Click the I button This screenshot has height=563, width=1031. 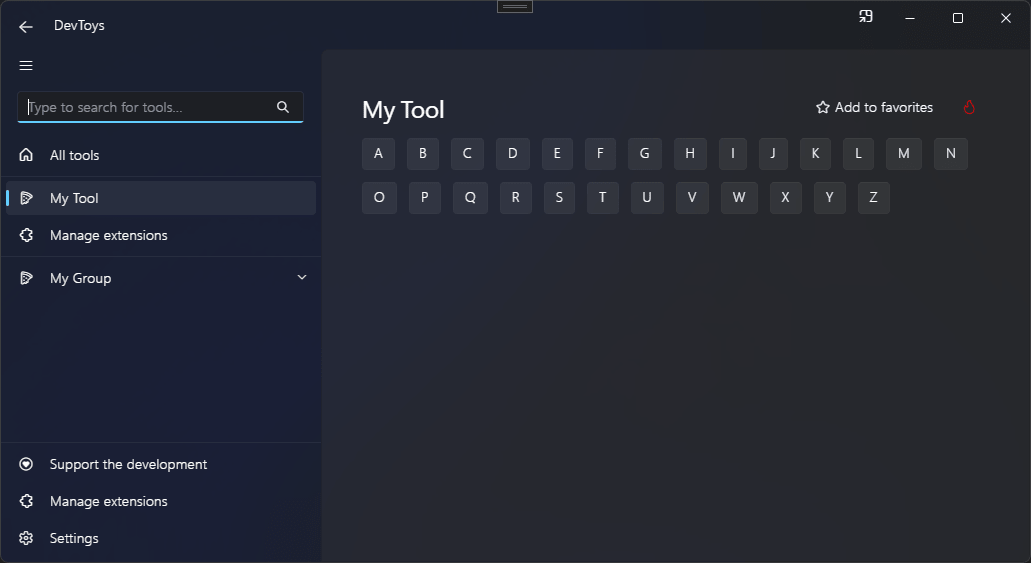coord(732,154)
